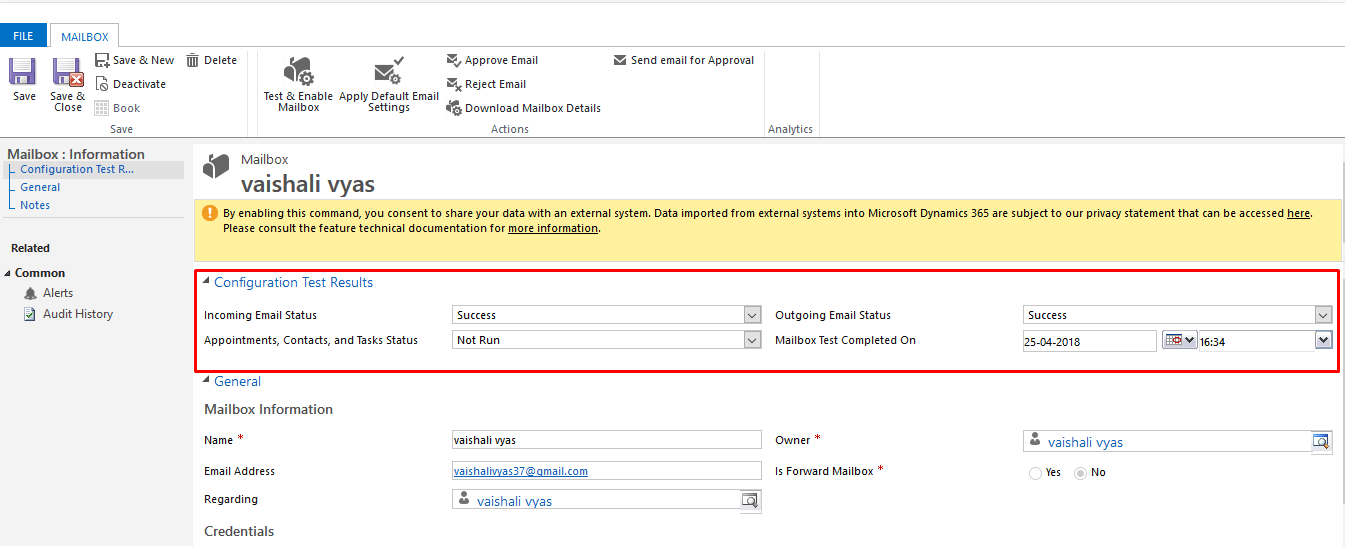Viewport: 1345px width, 546px height.
Task: Open Appointments, Contacts, and Tasks Status dropdown
Action: (x=753, y=340)
